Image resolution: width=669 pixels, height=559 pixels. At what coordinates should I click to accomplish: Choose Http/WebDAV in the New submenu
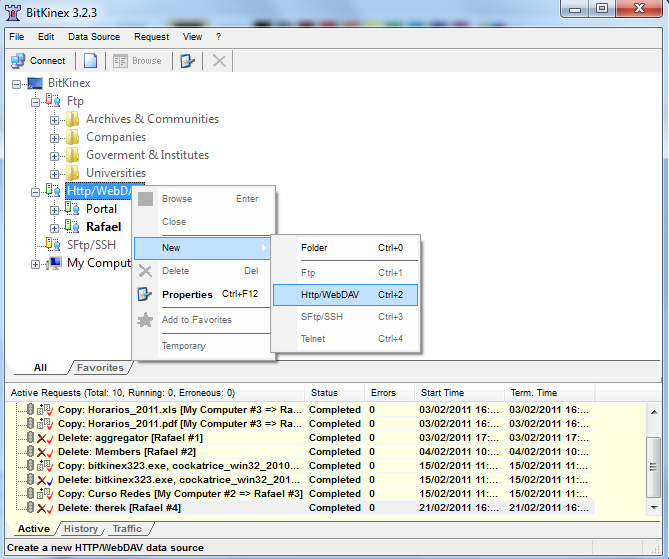345,295
